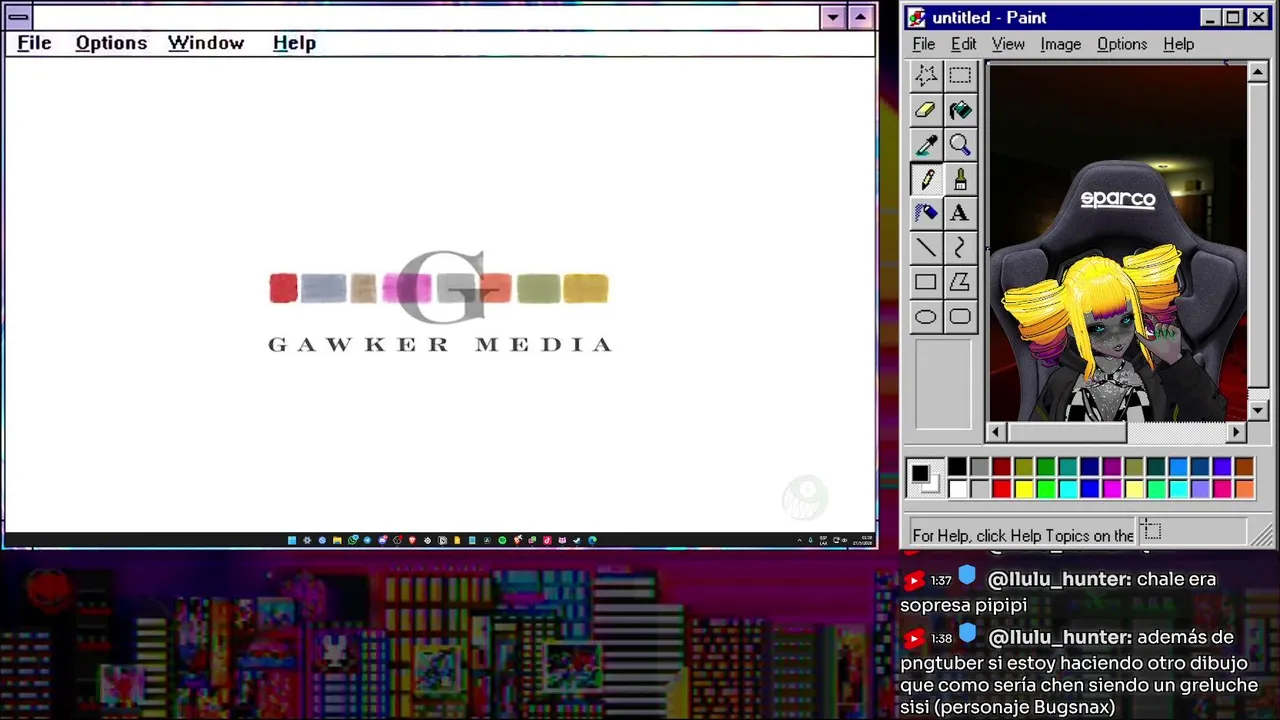This screenshot has height=720, width=1280.
Task: Open the File menu in Paint
Action: (x=924, y=44)
